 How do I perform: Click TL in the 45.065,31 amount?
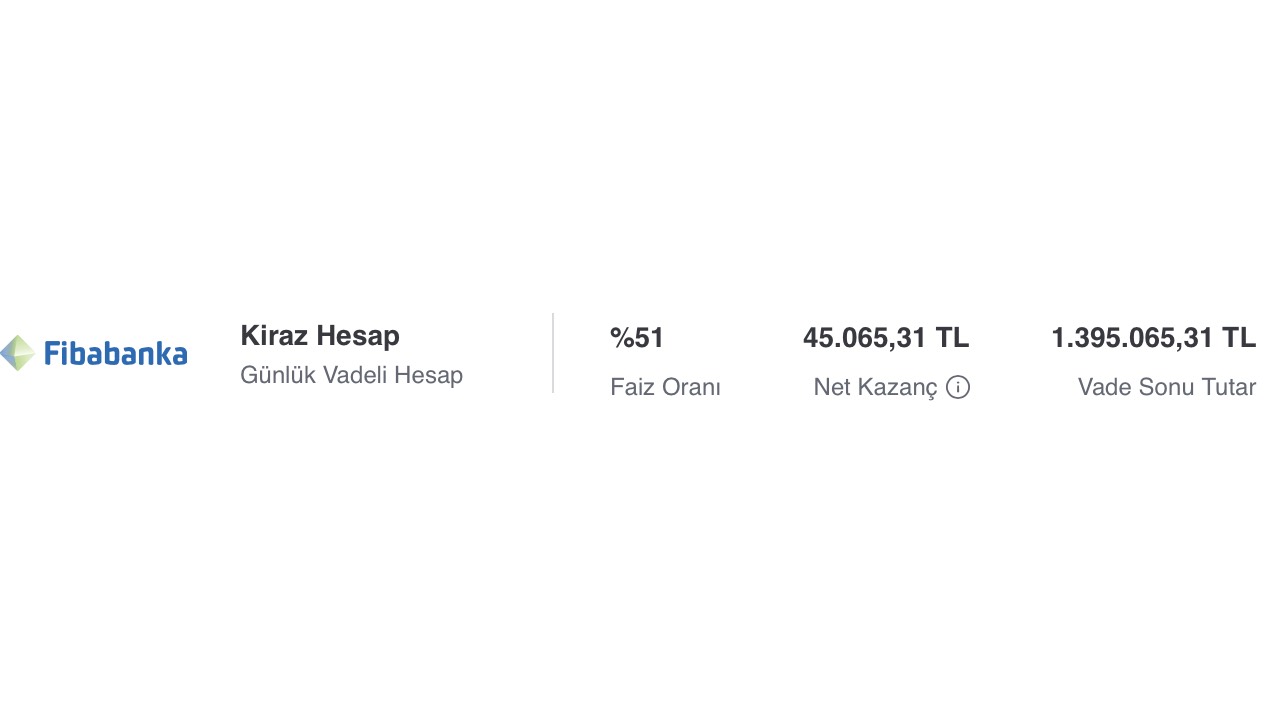click(952, 338)
